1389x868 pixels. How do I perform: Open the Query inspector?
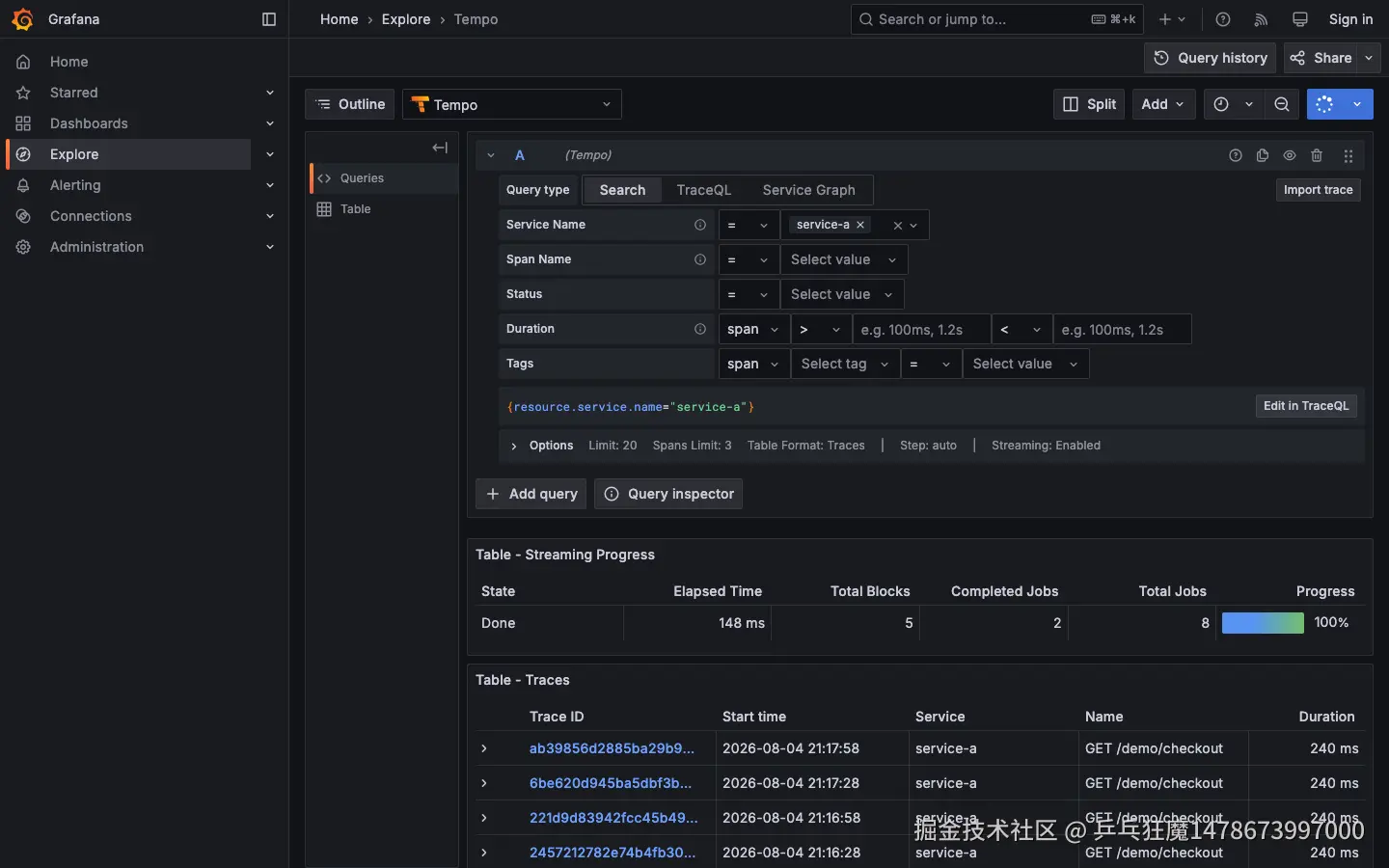(668, 494)
